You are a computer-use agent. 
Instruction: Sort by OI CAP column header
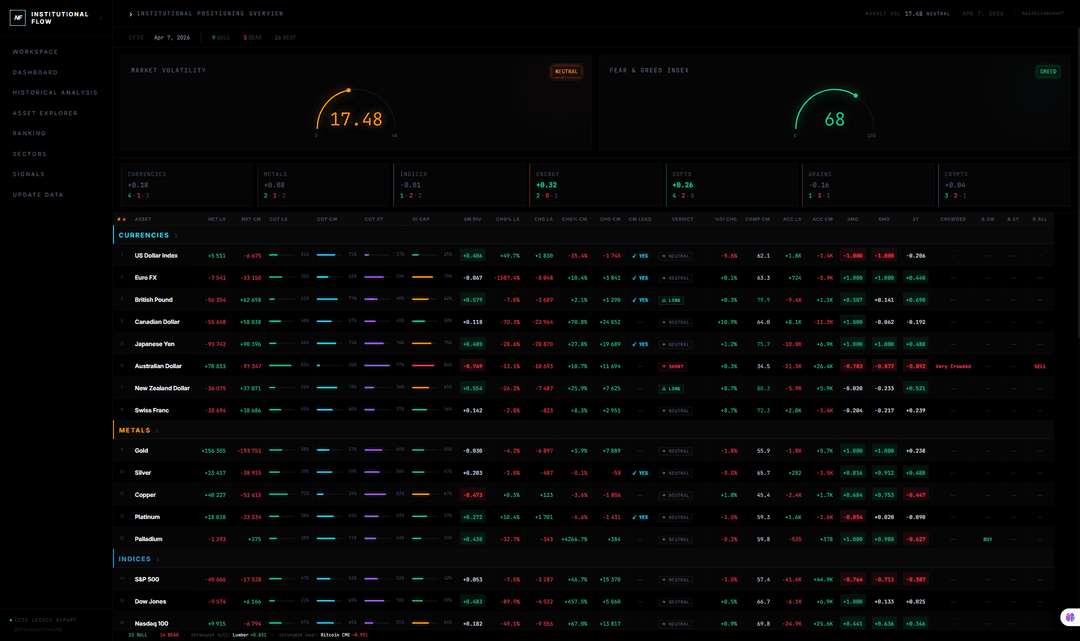[x=420, y=219]
